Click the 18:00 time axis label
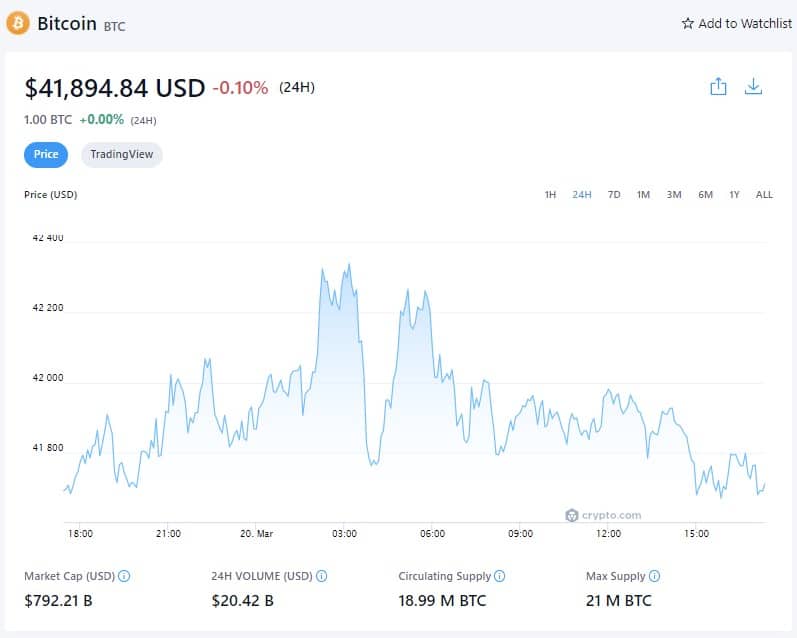Image resolution: width=797 pixels, height=638 pixels. click(x=80, y=534)
